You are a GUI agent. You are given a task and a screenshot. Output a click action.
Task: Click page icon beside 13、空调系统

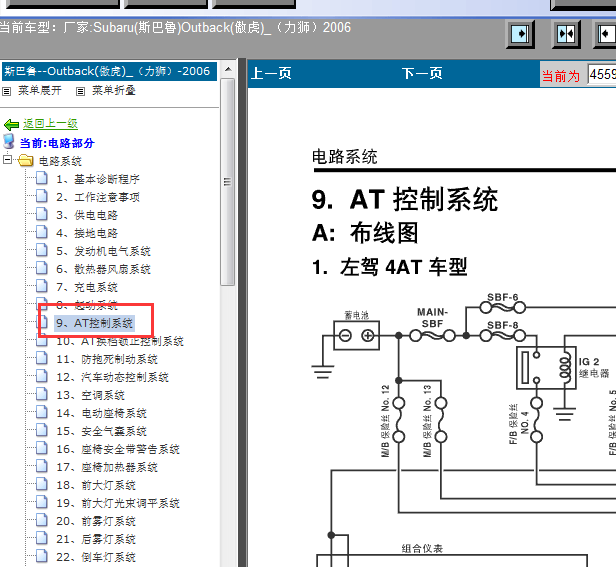point(42,394)
